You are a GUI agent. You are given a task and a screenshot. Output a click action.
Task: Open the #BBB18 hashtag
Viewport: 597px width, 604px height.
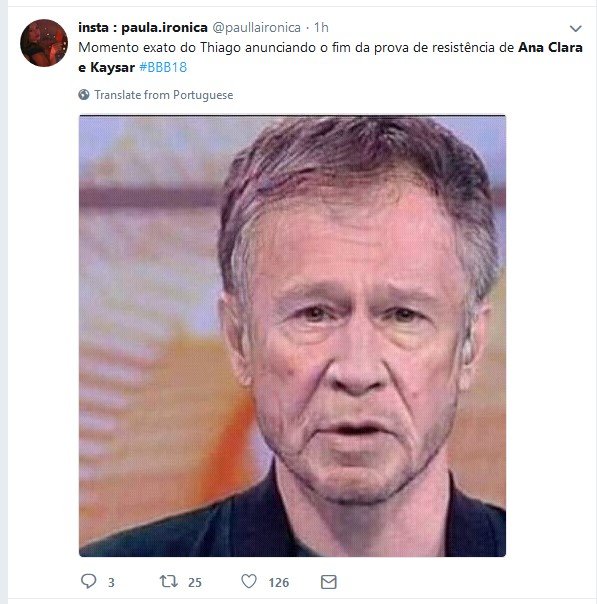pyautogui.click(x=163, y=67)
